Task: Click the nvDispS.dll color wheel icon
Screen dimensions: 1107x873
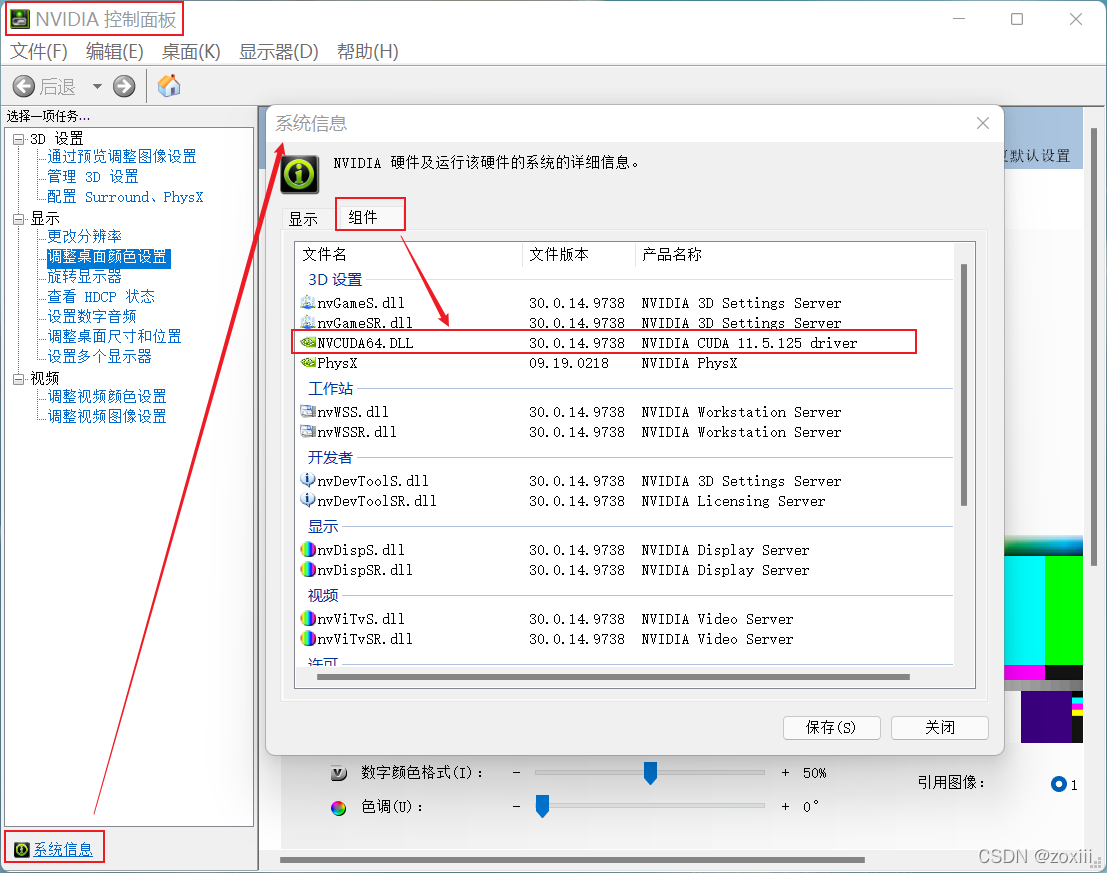Action: [x=308, y=549]
